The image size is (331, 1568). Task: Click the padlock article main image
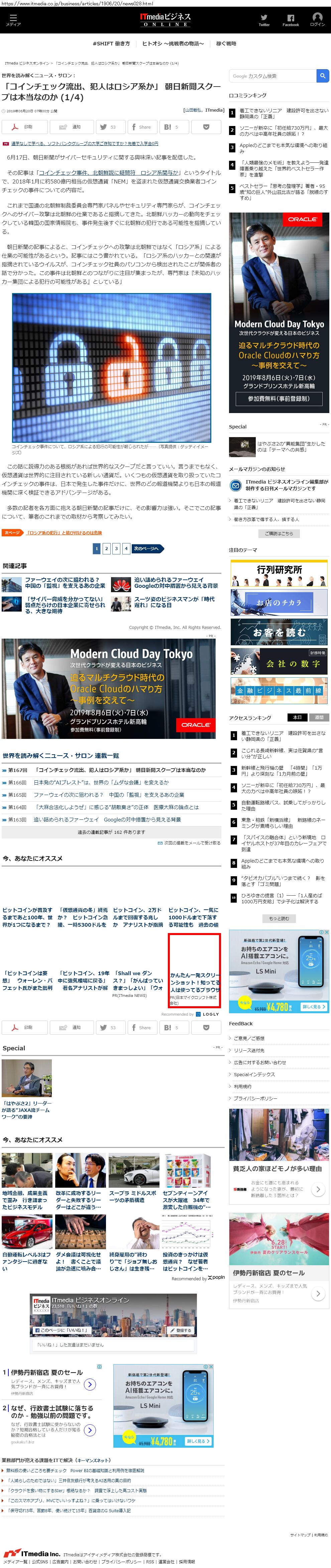[111, 367]
